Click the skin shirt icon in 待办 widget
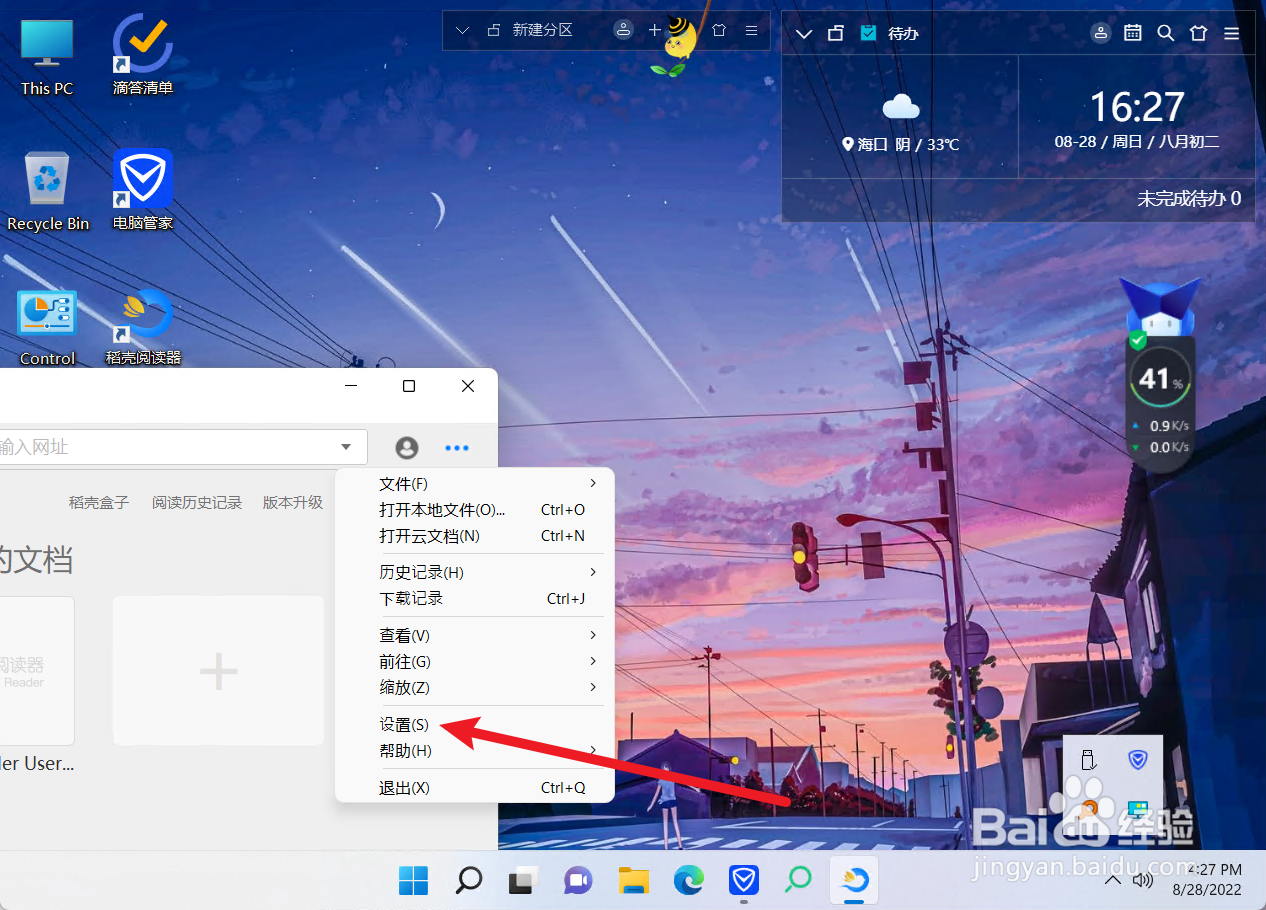Screen dimensions: 1266x910 [x=1199, y=33]
